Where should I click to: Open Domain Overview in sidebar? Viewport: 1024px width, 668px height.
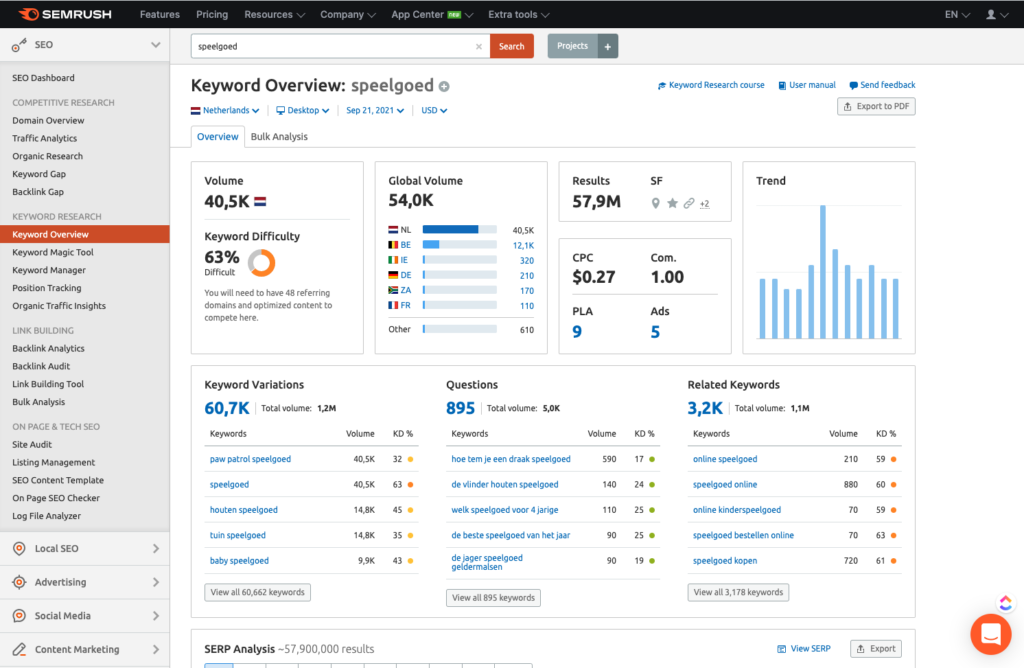coord(48,120)
